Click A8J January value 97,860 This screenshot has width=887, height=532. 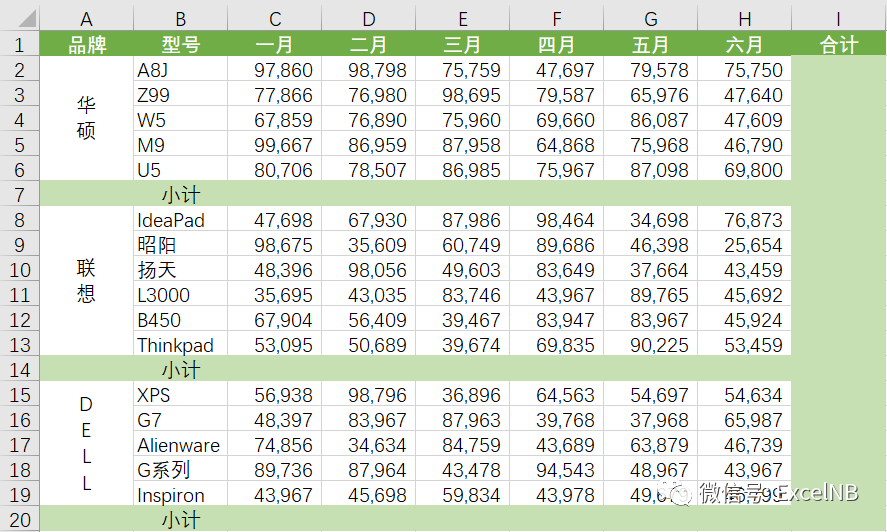pyautogui.click(x=275, y=69)
